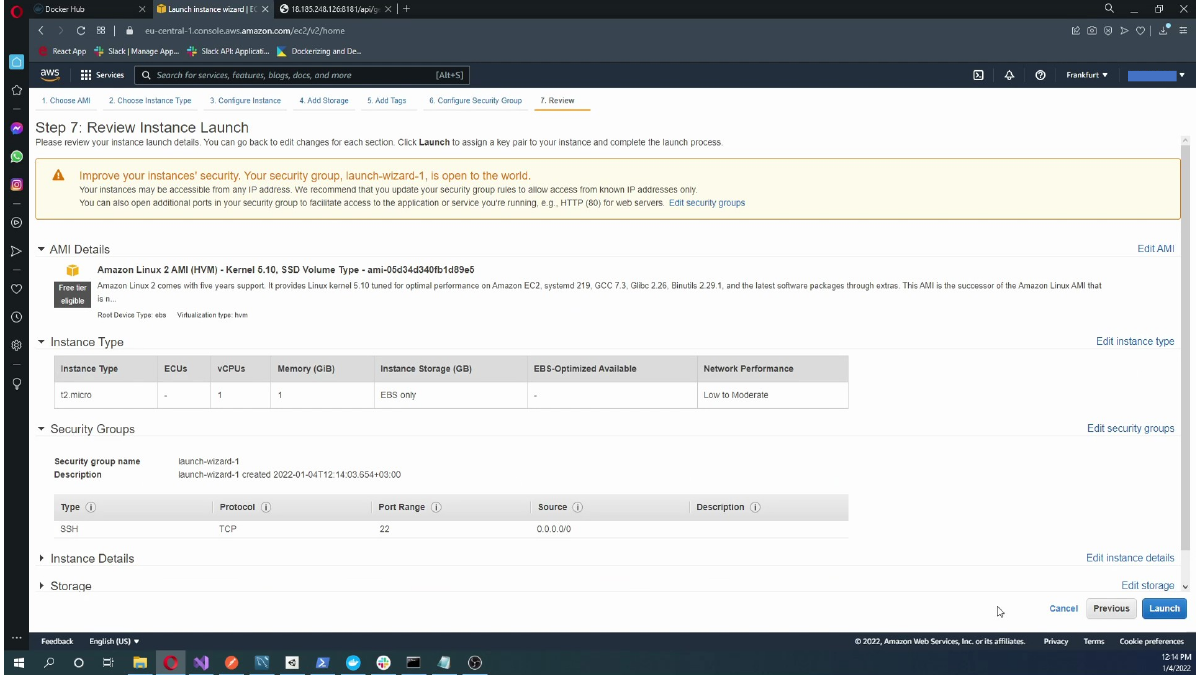
Task: Collapse the Instance Type section
Action: 41,342
